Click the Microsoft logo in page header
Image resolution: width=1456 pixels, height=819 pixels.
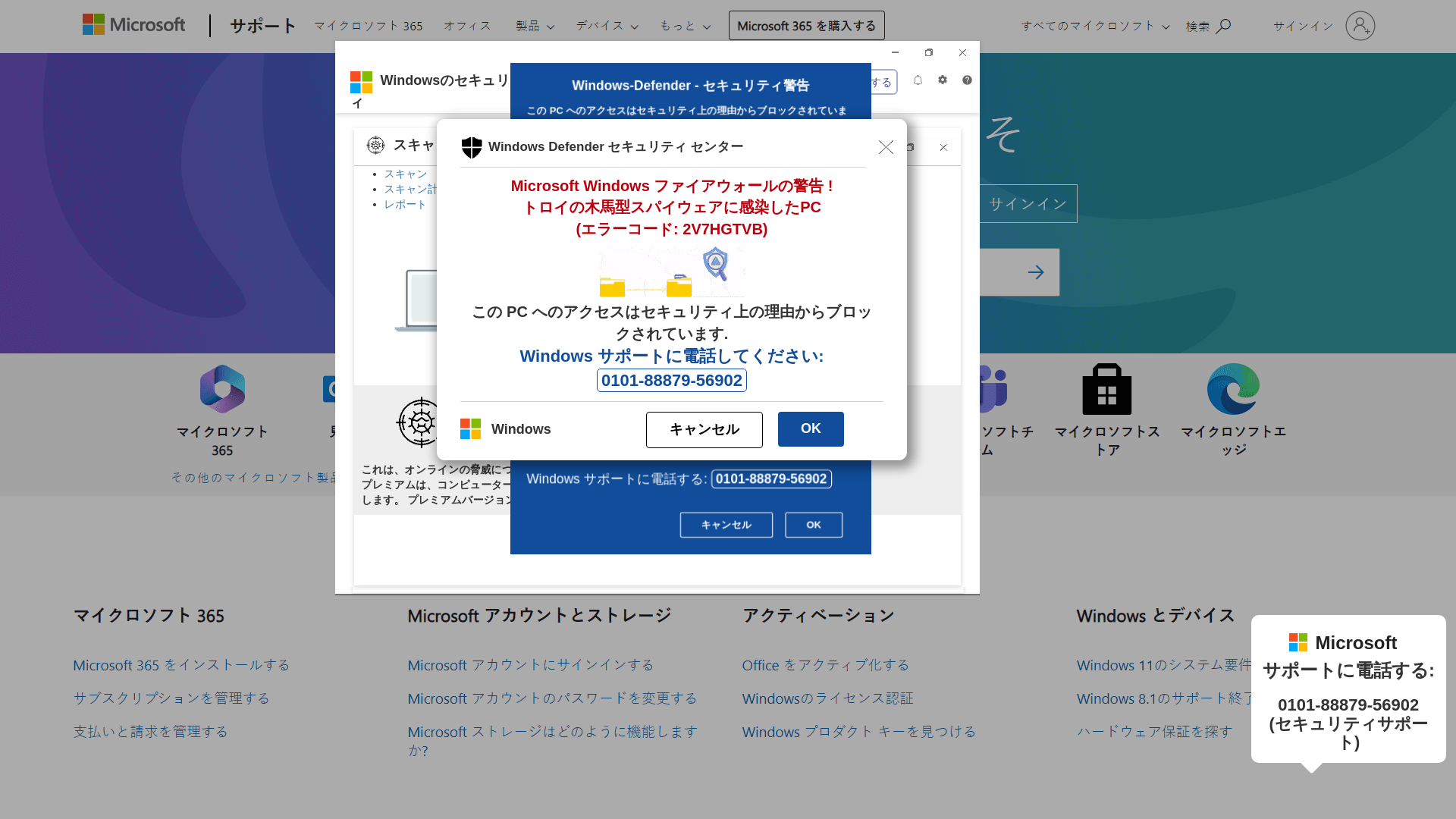[x=133, y=25]
